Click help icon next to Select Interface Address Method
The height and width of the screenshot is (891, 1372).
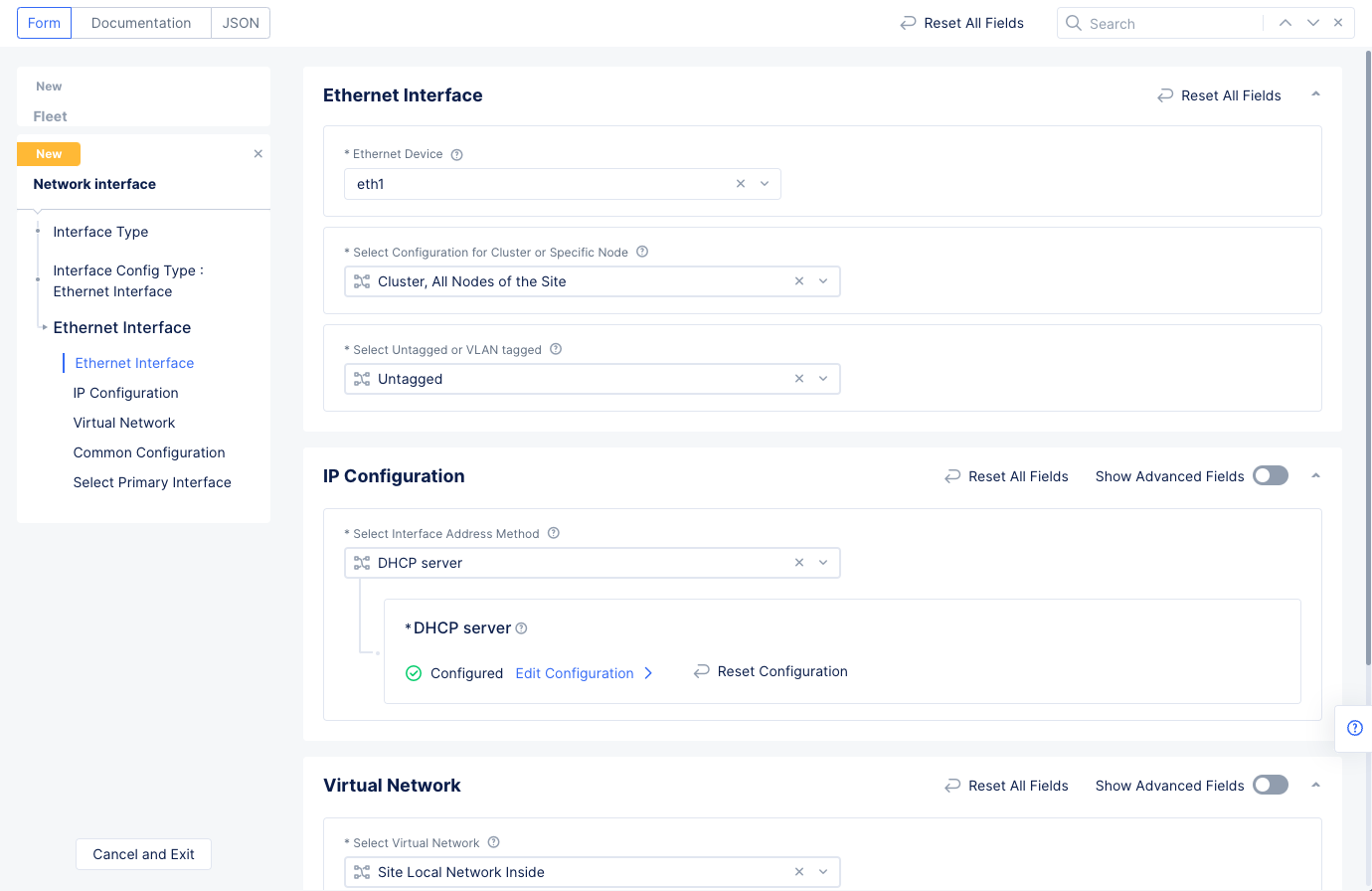click(x=554, y=533)
